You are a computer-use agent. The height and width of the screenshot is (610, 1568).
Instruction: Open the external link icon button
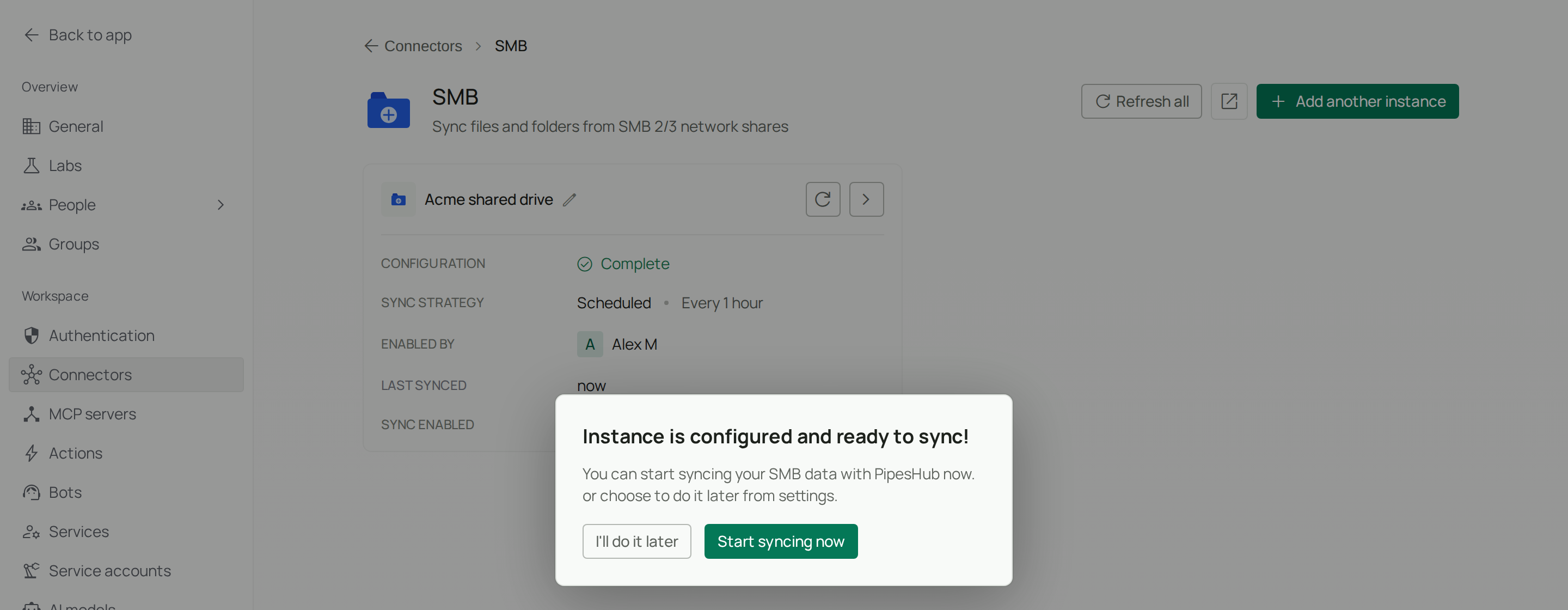[x=1229, y=101]
